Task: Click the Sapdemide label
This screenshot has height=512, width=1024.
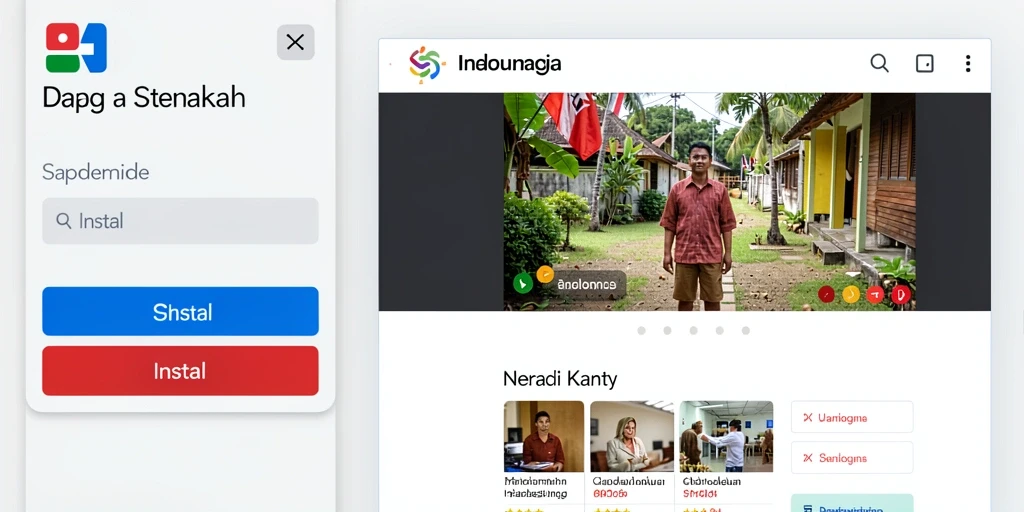Action: click(96, 172)
